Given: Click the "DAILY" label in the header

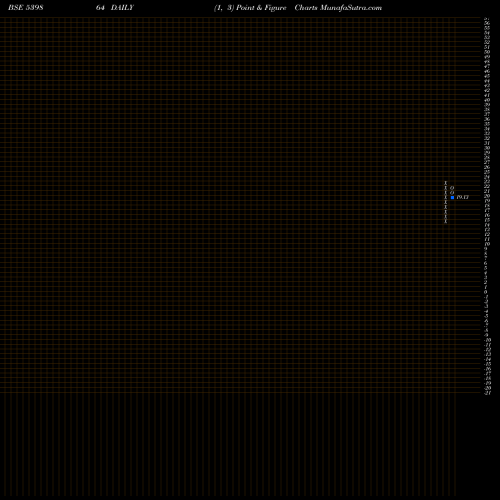Looking at the screenshot, I should click(122, 8).
